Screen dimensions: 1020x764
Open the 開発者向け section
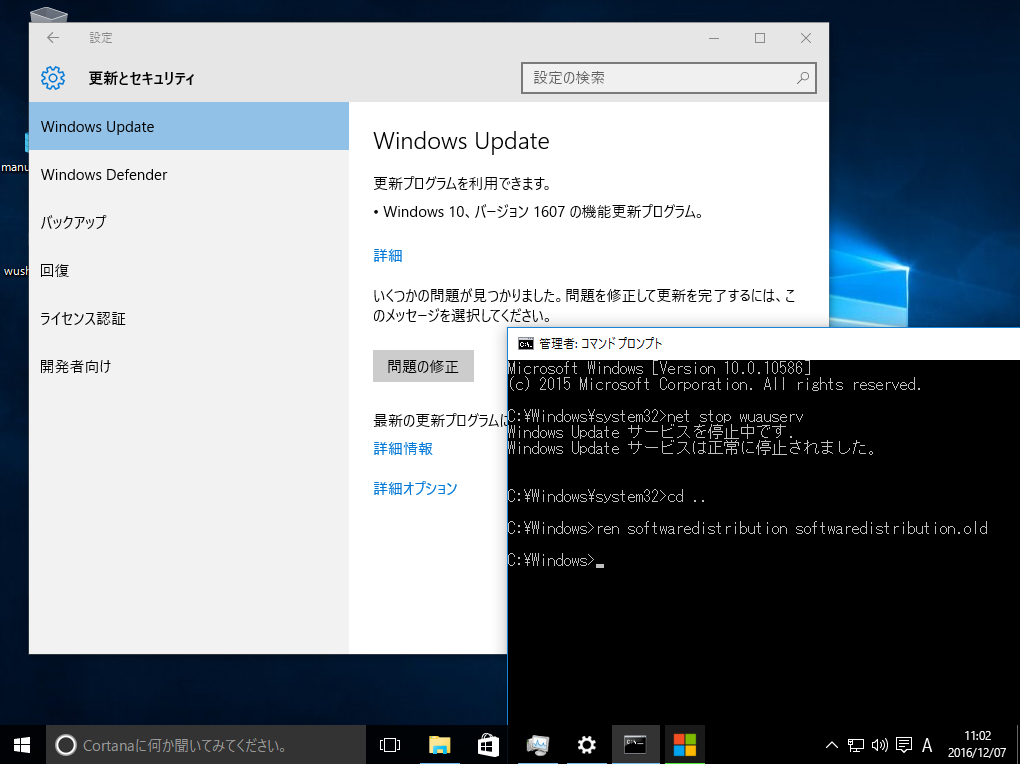tap(189, 366)
